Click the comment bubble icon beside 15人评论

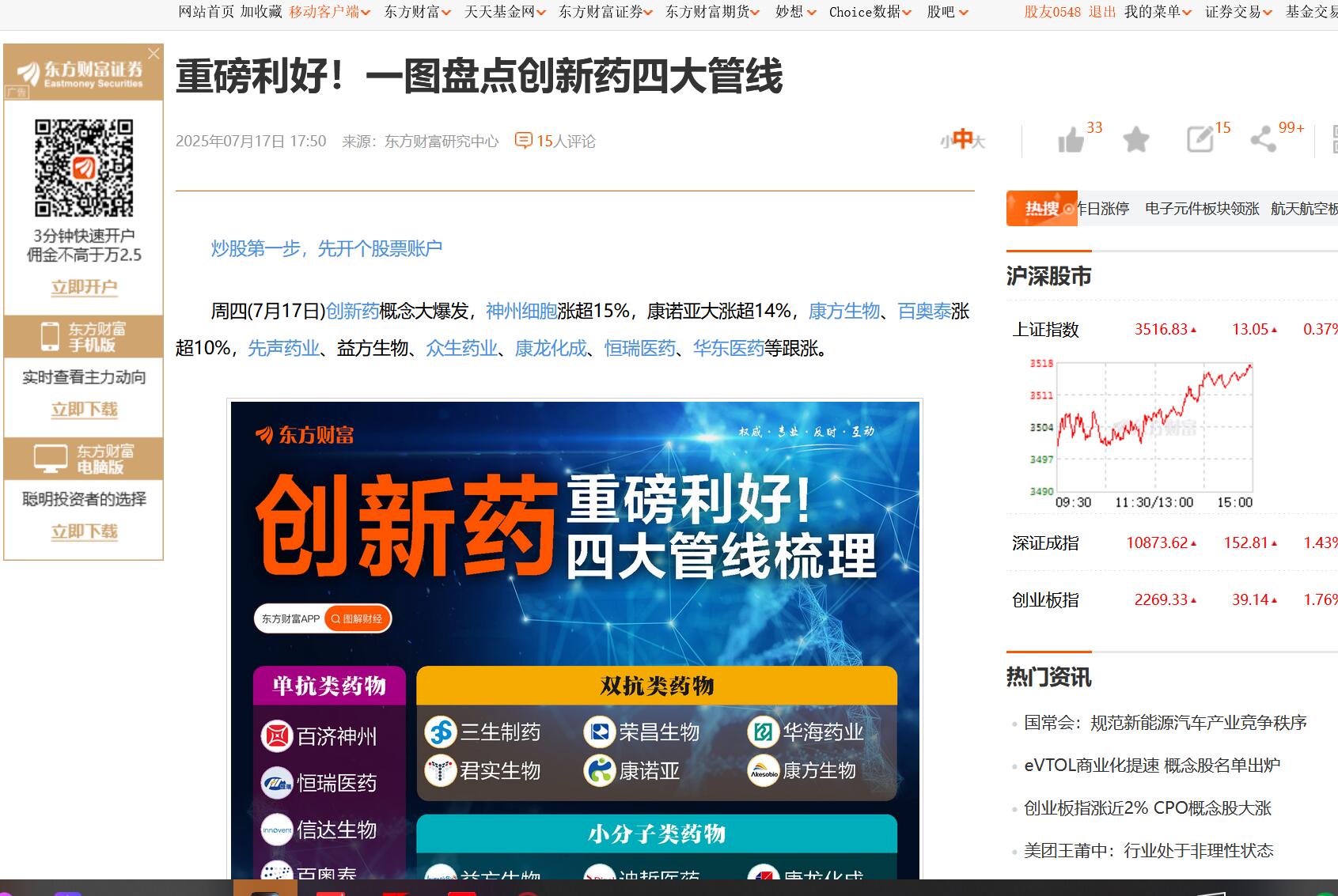523,141
